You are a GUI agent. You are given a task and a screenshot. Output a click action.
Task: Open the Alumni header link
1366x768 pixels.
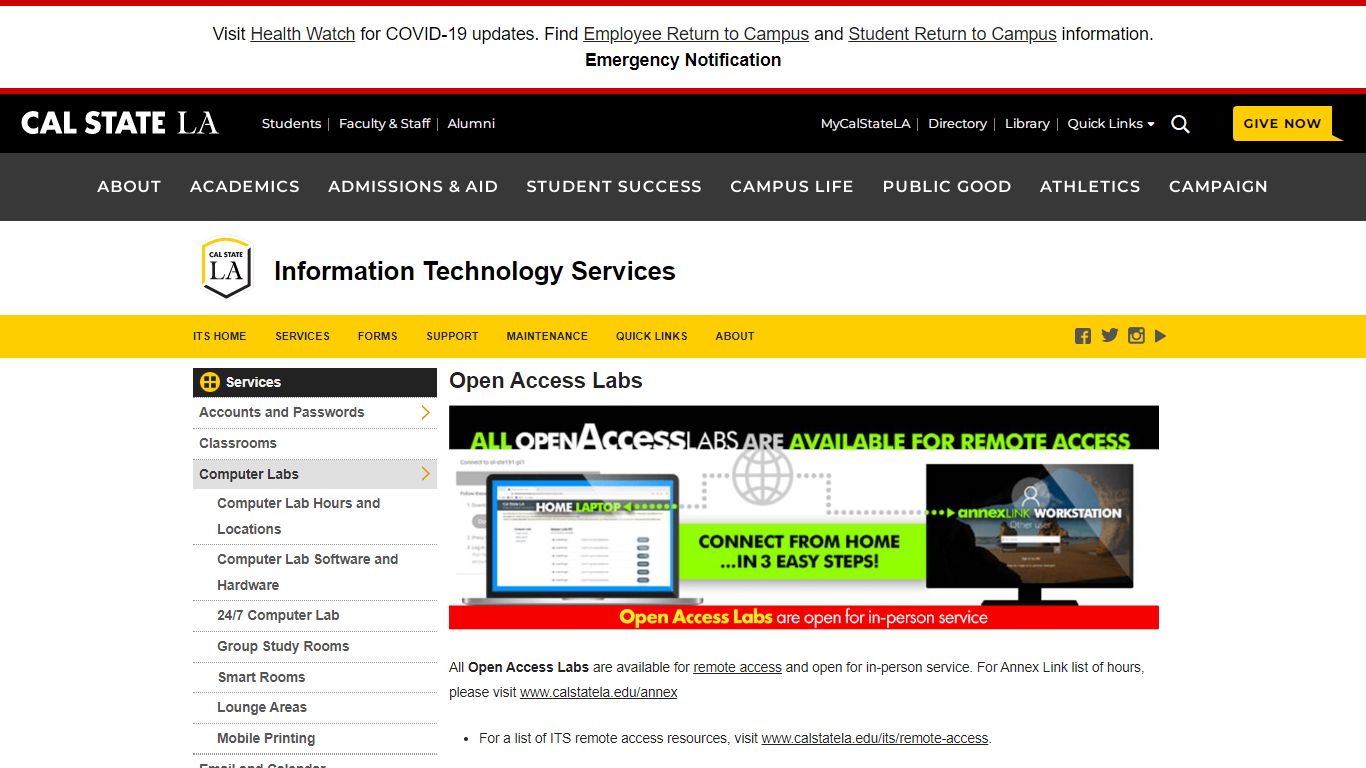tap(471, 124)
